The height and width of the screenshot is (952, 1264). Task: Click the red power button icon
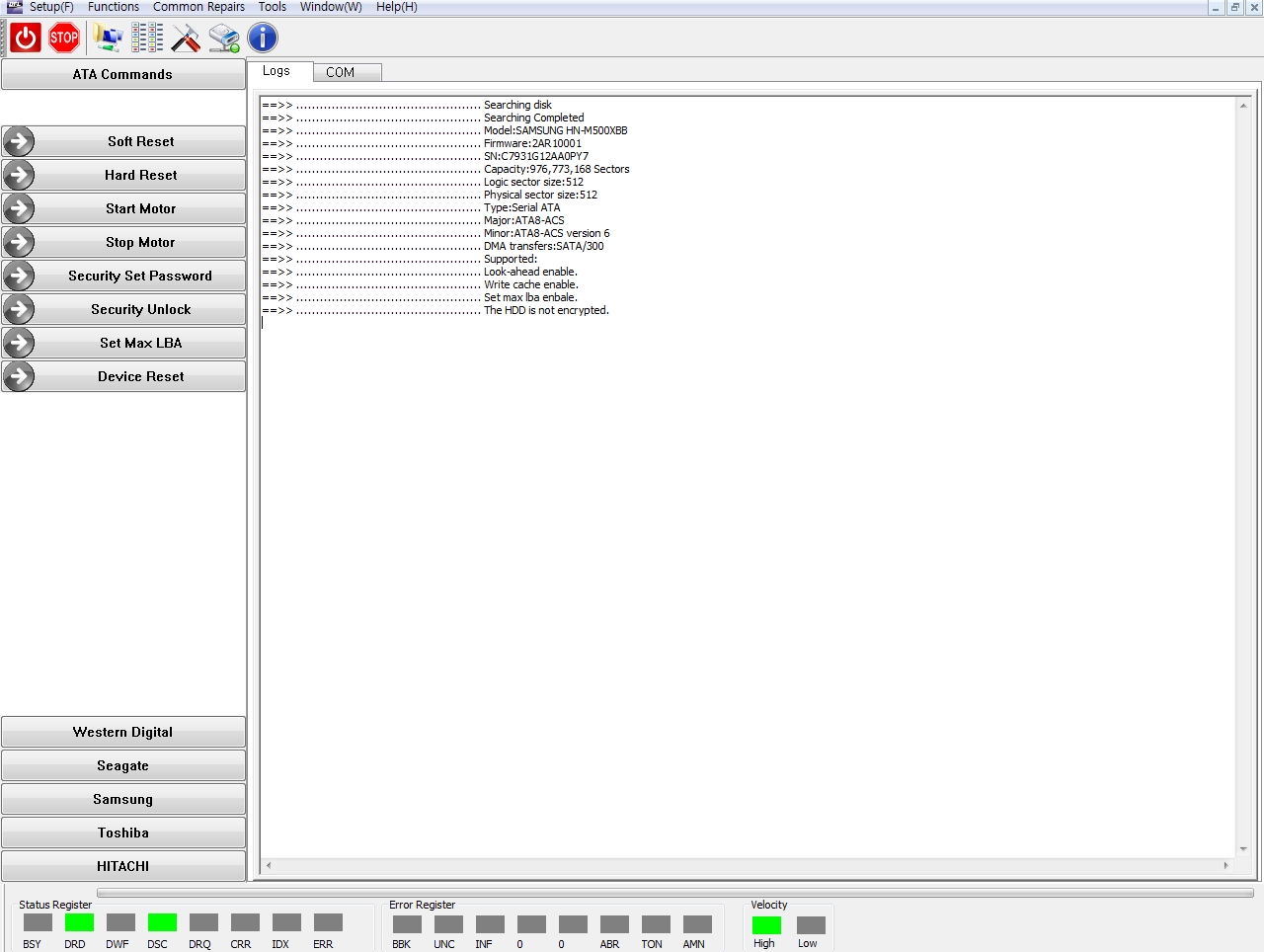pyautogui.click(x=26, y=39)
